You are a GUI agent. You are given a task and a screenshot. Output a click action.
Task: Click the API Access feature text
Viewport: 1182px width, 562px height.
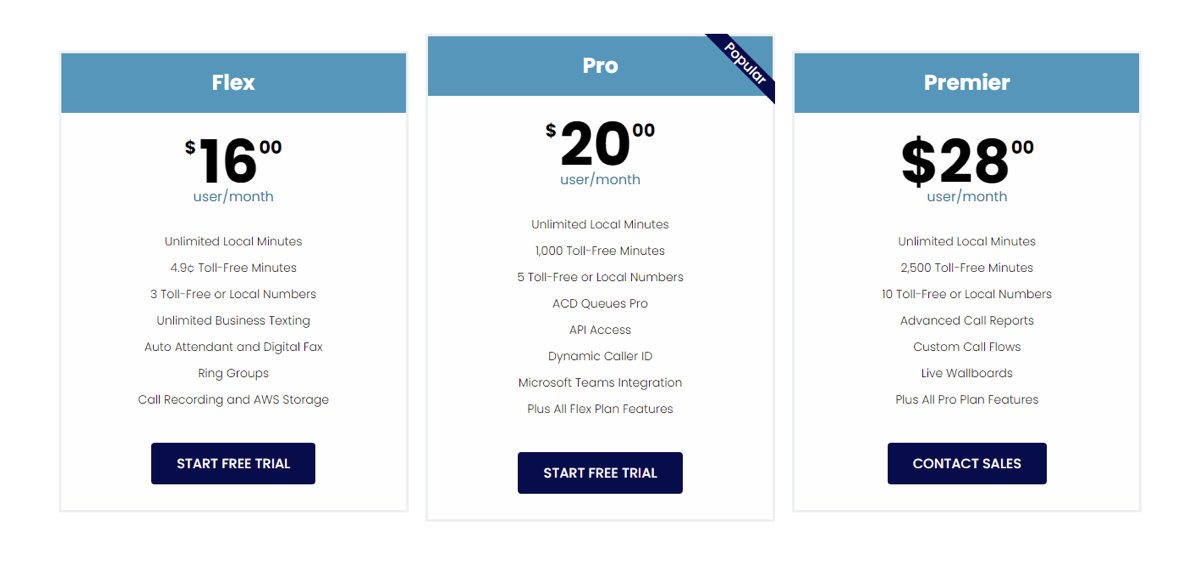[600, 330]
